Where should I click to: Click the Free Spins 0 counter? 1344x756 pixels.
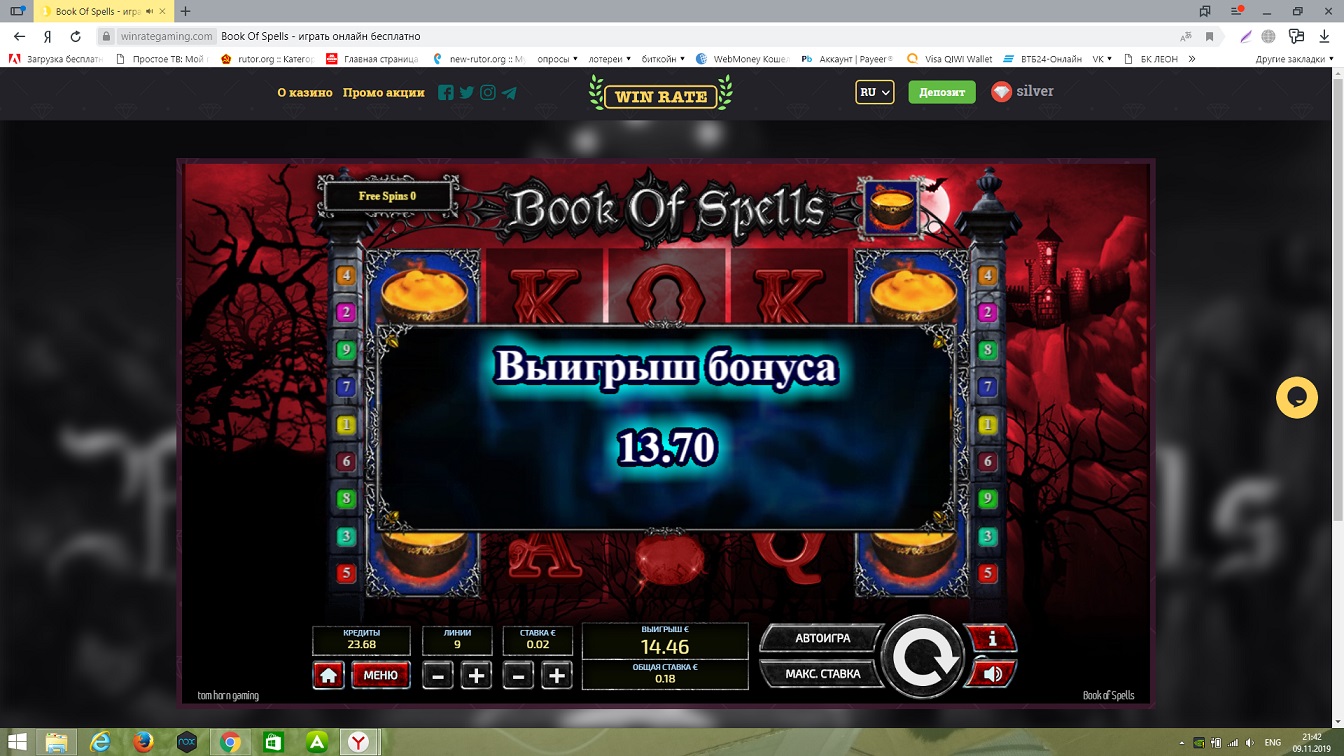(387, 196)
